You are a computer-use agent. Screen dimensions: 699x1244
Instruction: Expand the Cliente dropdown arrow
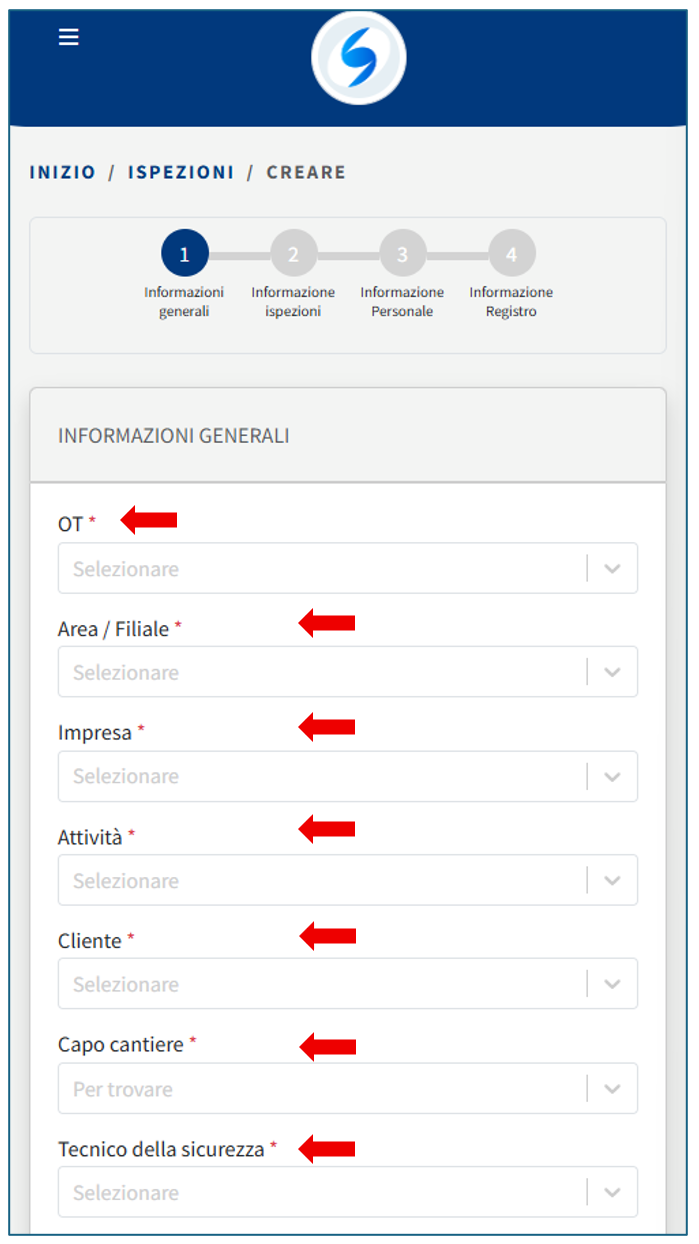[612, 984]
